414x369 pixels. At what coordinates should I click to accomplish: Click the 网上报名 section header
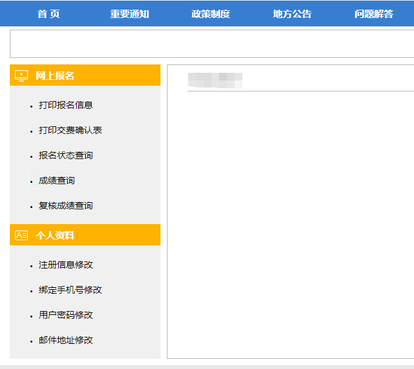pyautogui.click(x=85, y=75)
